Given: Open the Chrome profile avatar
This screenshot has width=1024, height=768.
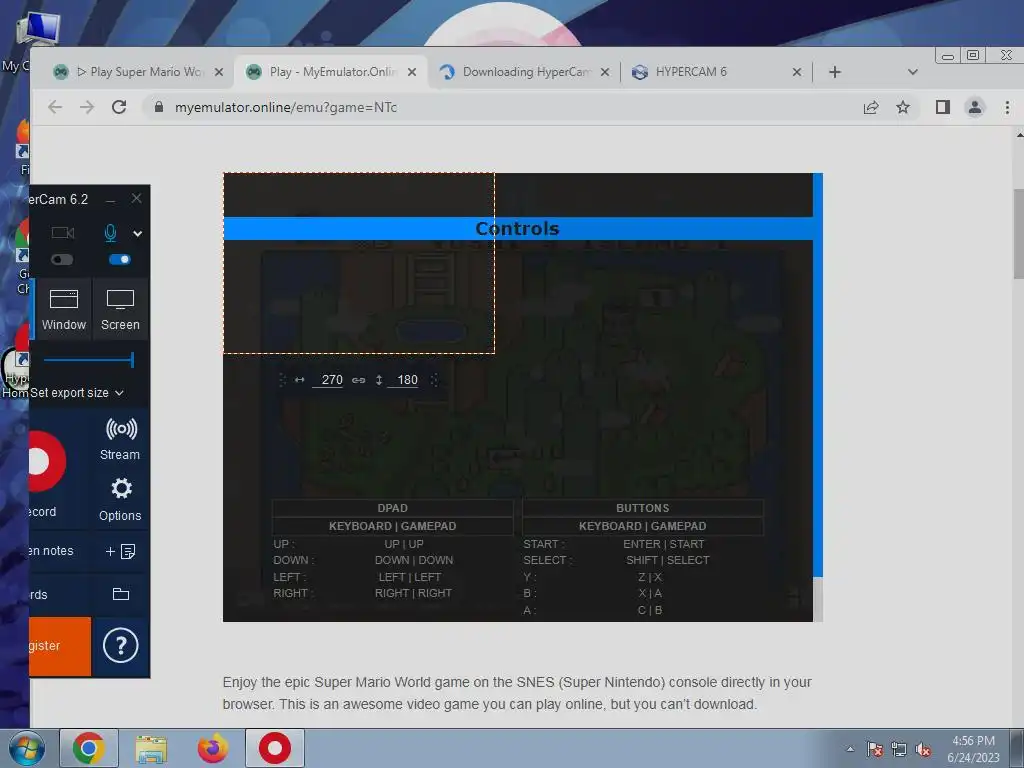Looking at the screenshot, I should coord(975,107).
